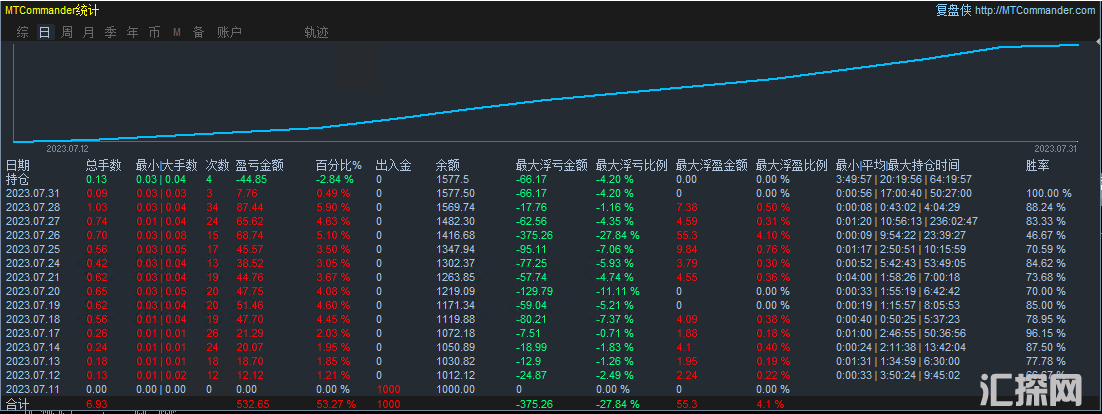The height and width of the screenshot is (414, 1102).
Task: Click the 2023.07.31 label on chart axis
Action: coord(1056,148)
